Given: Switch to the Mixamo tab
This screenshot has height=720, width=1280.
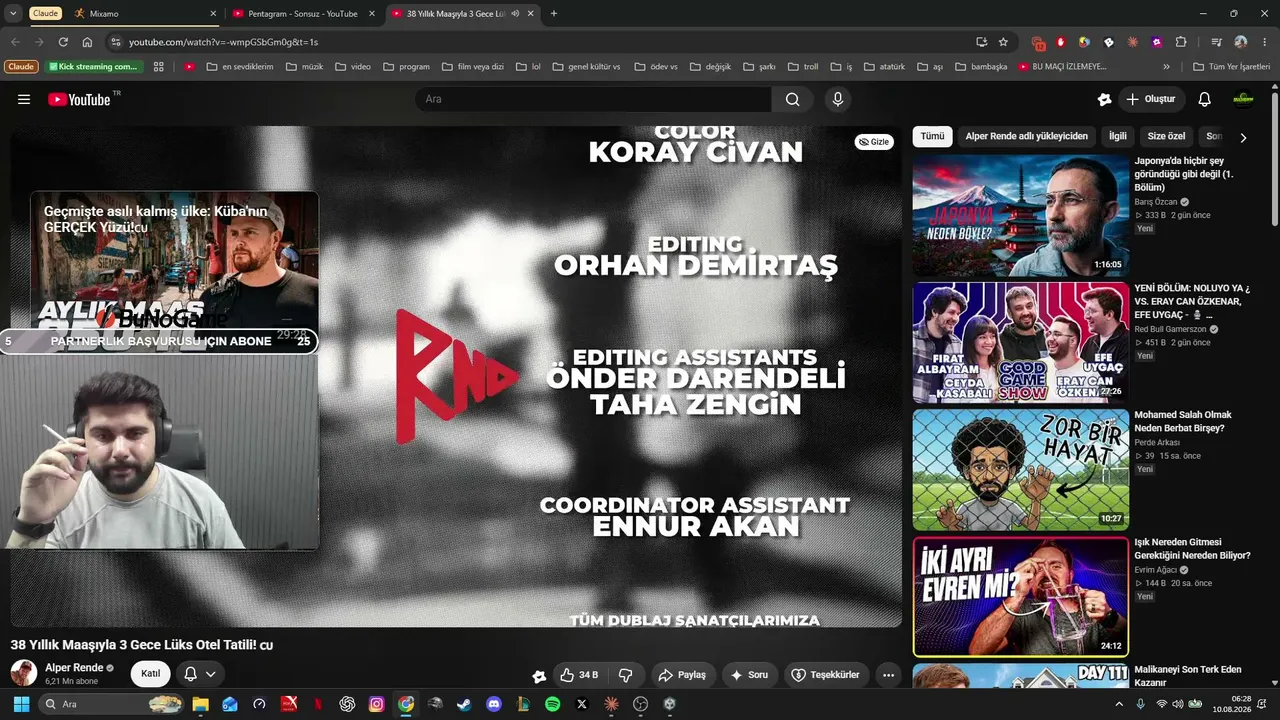Looking at the screenshot, I should tap(145, 14).
